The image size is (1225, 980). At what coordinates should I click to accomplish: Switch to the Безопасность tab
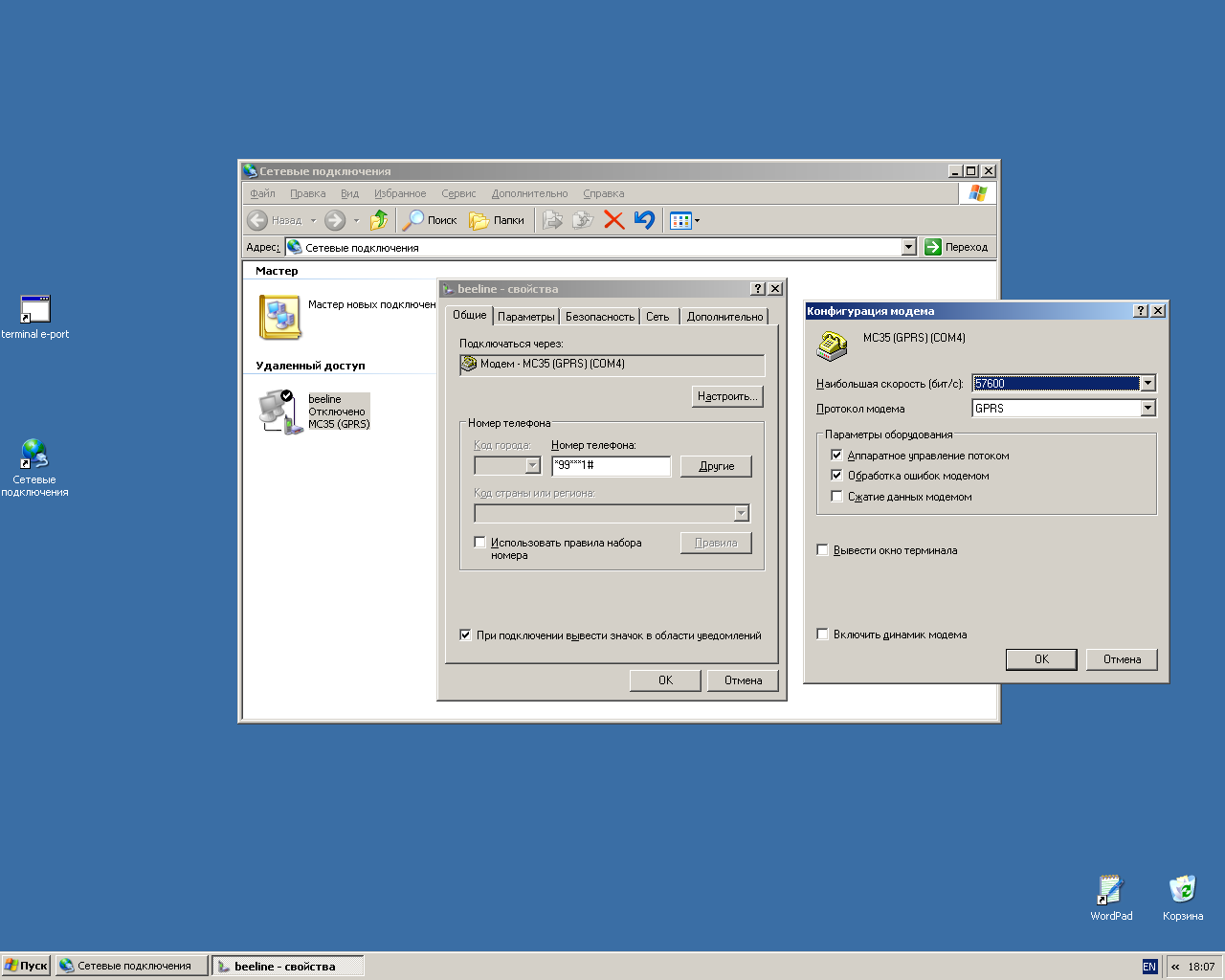coord(599,317)
